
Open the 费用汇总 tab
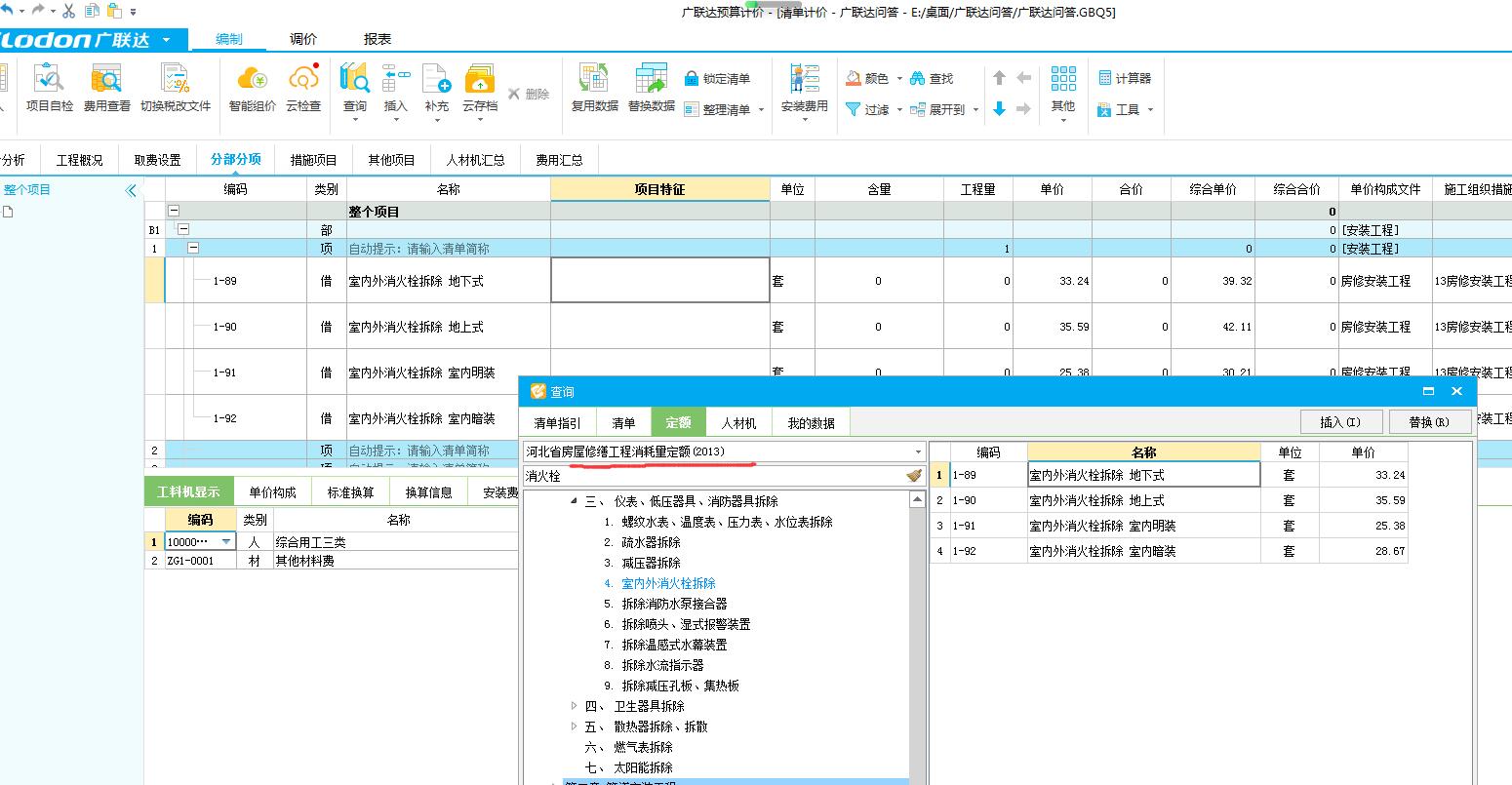coord(559,160)
